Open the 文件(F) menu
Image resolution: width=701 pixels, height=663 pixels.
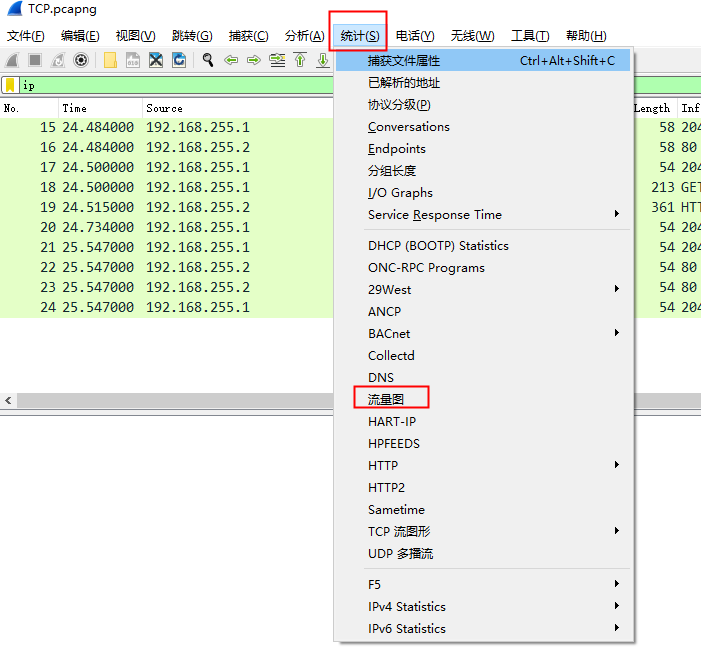[25, 35]
